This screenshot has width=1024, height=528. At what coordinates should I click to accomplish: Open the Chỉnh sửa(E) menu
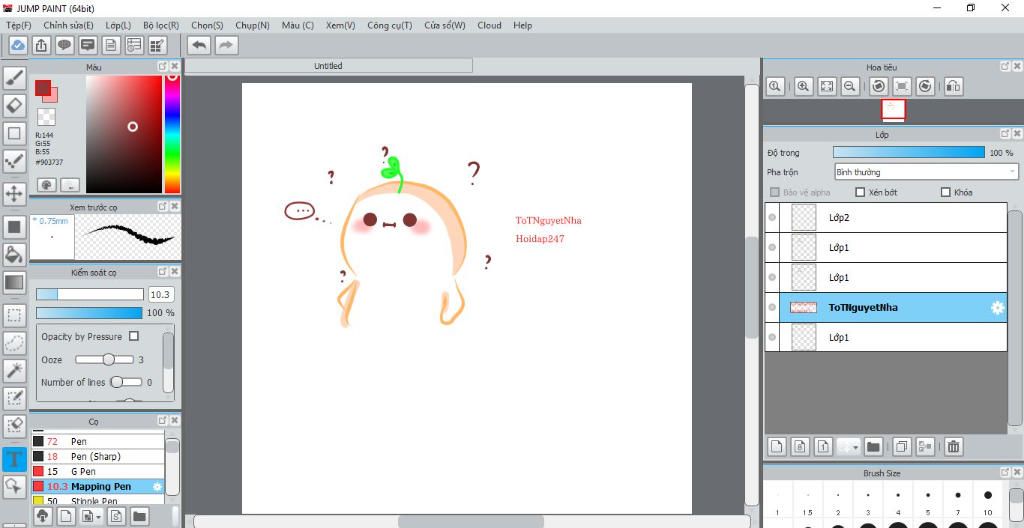(69, 25)
